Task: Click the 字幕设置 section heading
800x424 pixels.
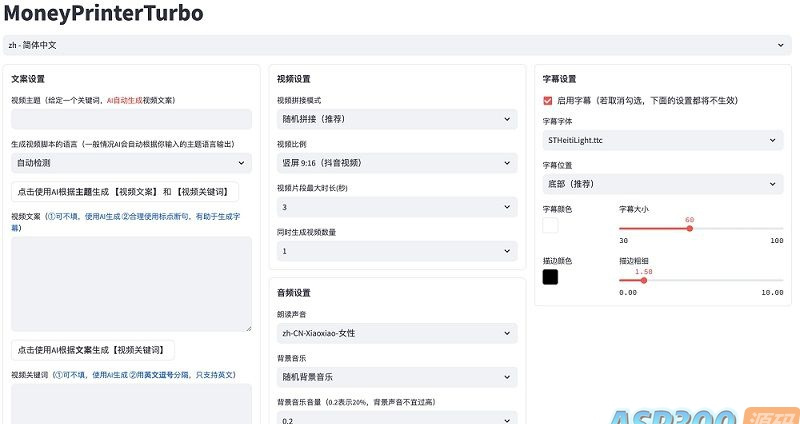Action: point(560,79)
